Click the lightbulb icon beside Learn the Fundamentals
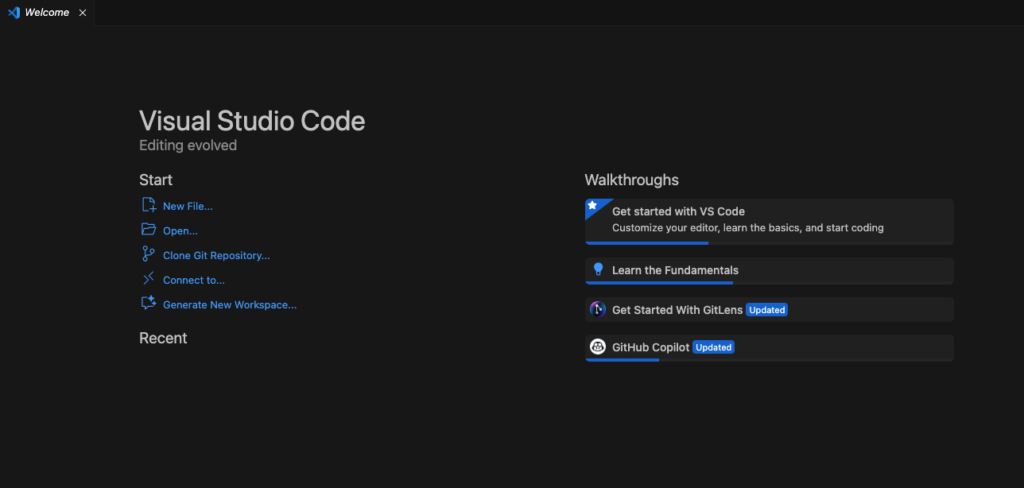 coord(598,270)
